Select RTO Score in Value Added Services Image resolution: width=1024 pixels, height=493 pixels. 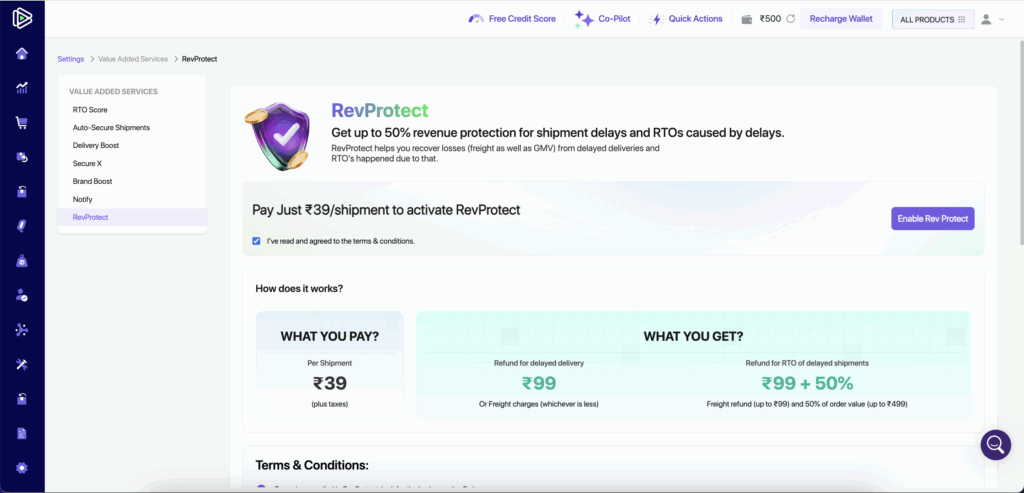(x=90, y=110)
